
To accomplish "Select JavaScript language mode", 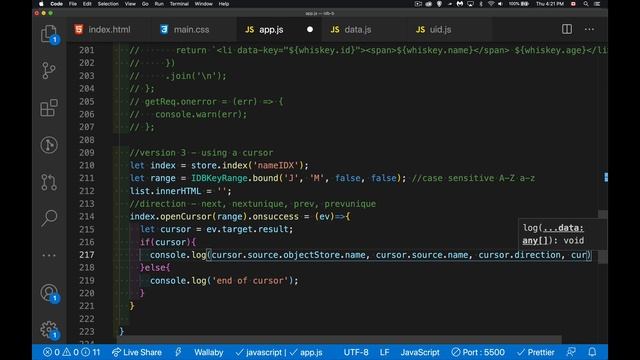I will pos(420,352).
